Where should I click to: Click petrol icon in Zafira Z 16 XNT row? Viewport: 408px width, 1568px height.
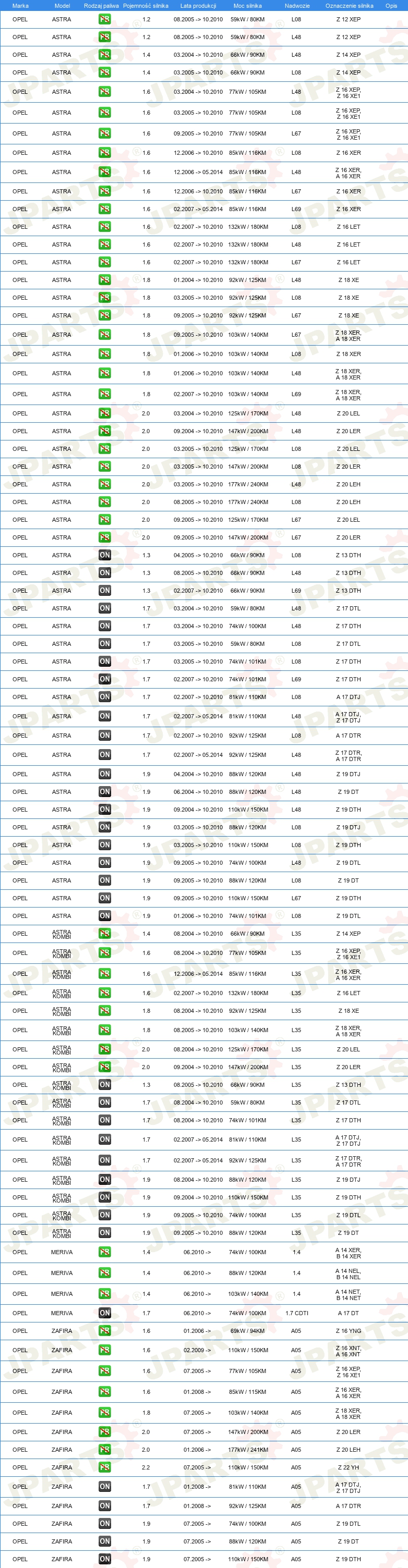(x=105, y=1350)
